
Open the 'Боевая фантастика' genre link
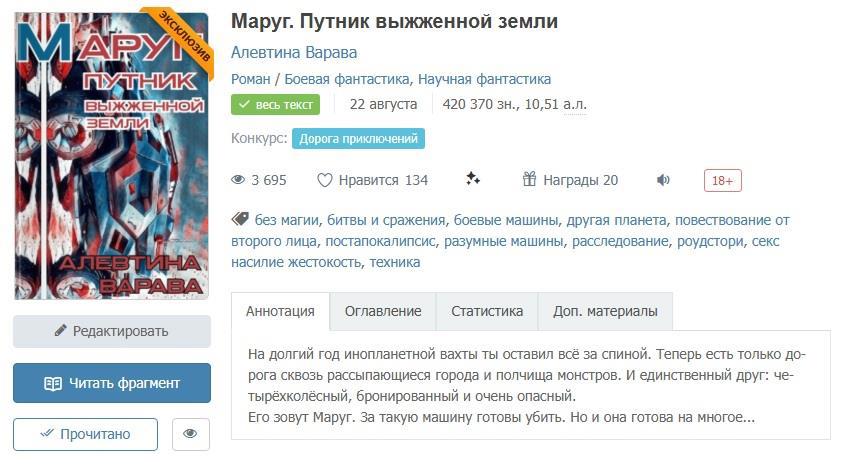(x=347, y=79)
